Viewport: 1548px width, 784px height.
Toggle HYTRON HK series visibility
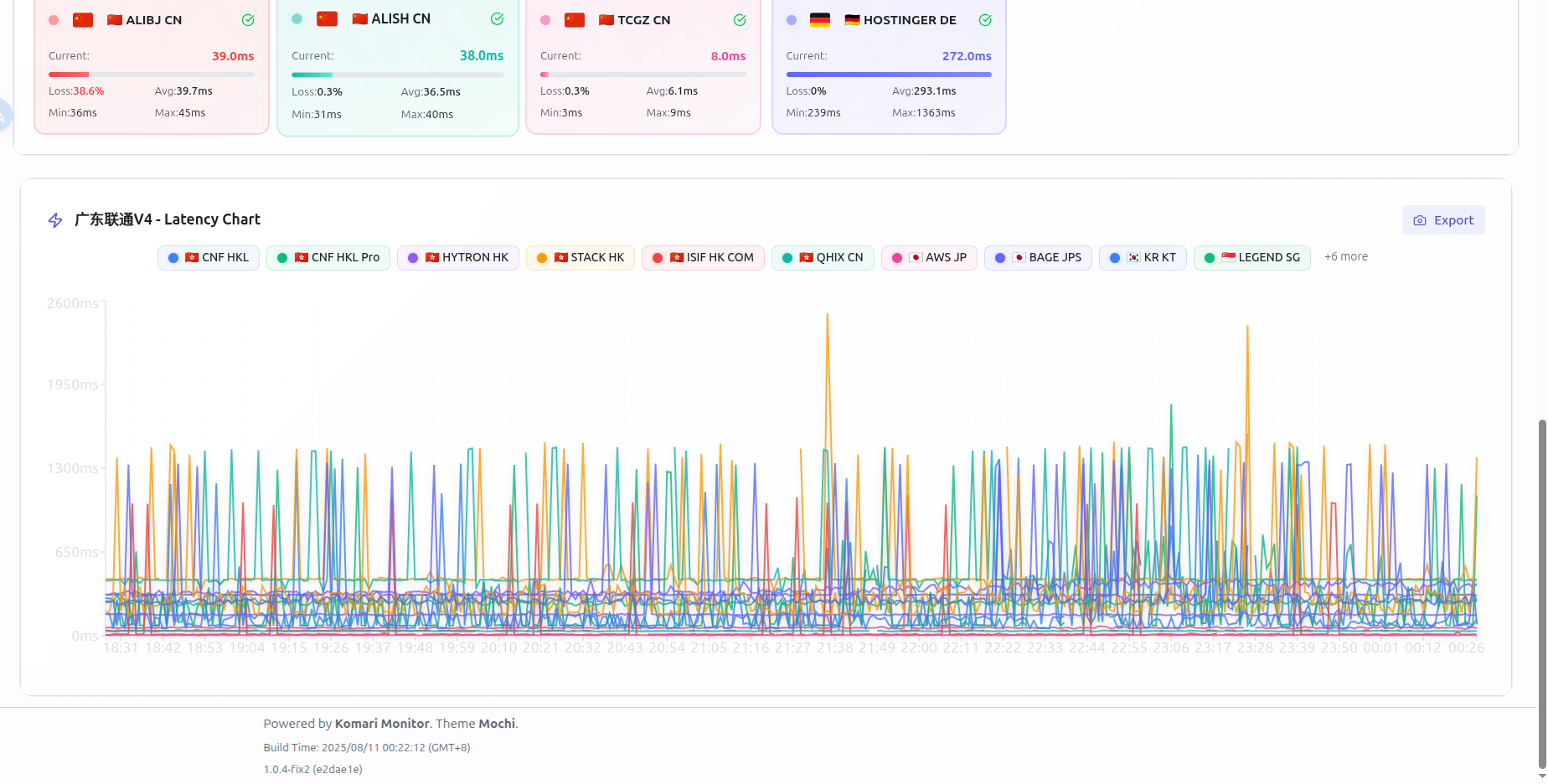point(458,258)
